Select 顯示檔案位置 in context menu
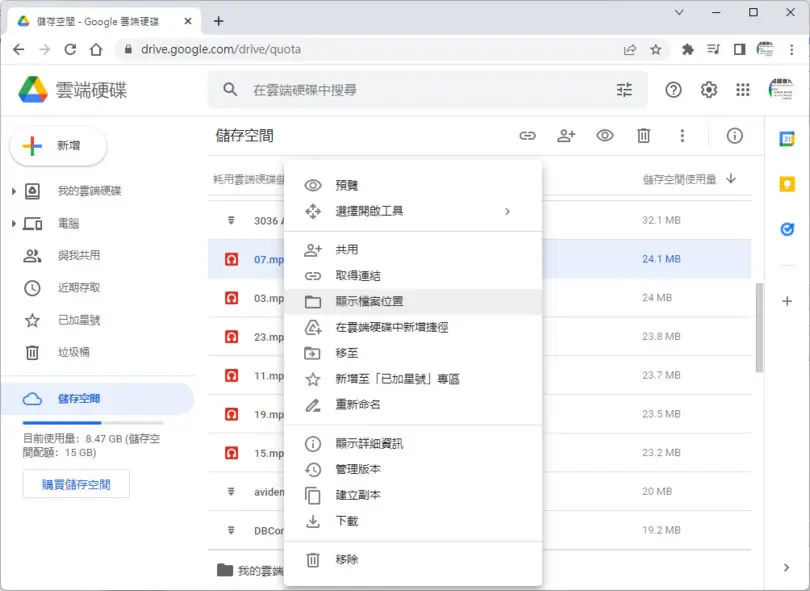 413,301
